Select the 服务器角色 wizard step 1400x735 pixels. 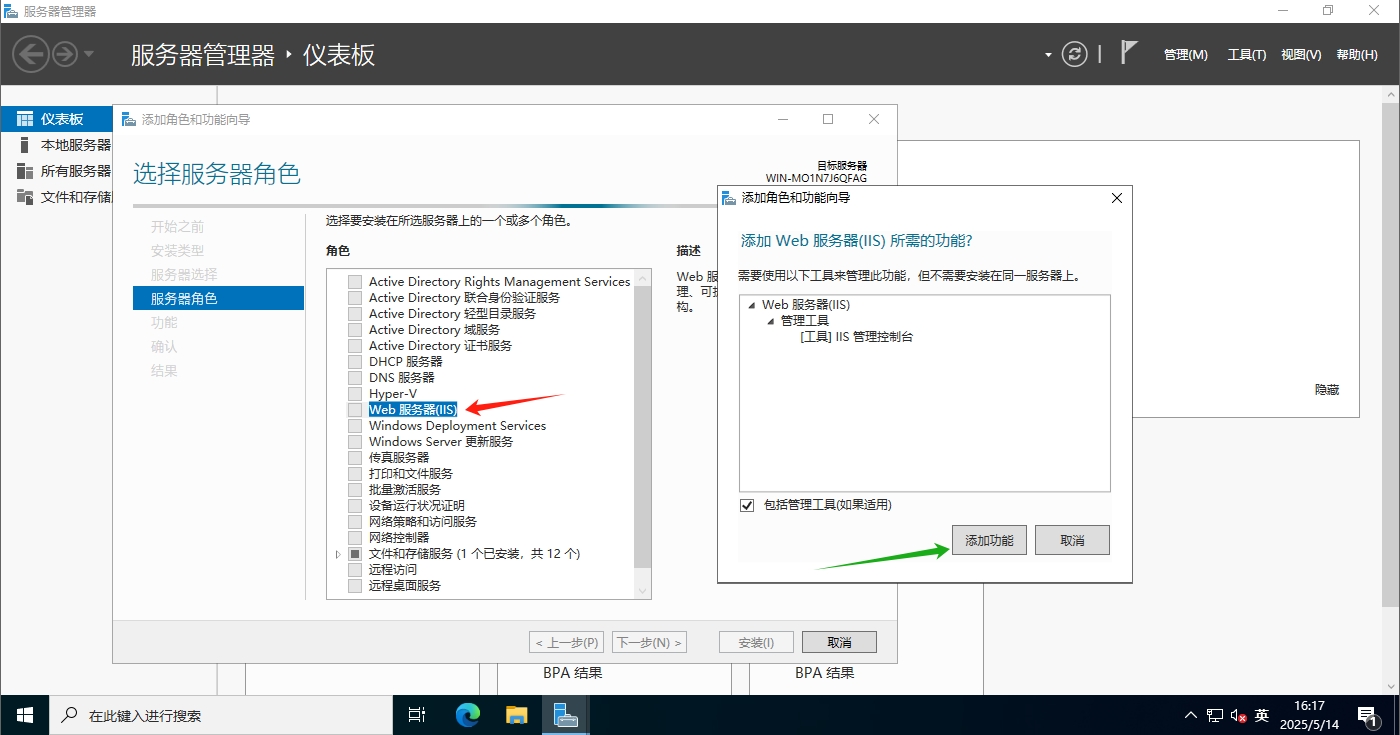coord(218,298)
